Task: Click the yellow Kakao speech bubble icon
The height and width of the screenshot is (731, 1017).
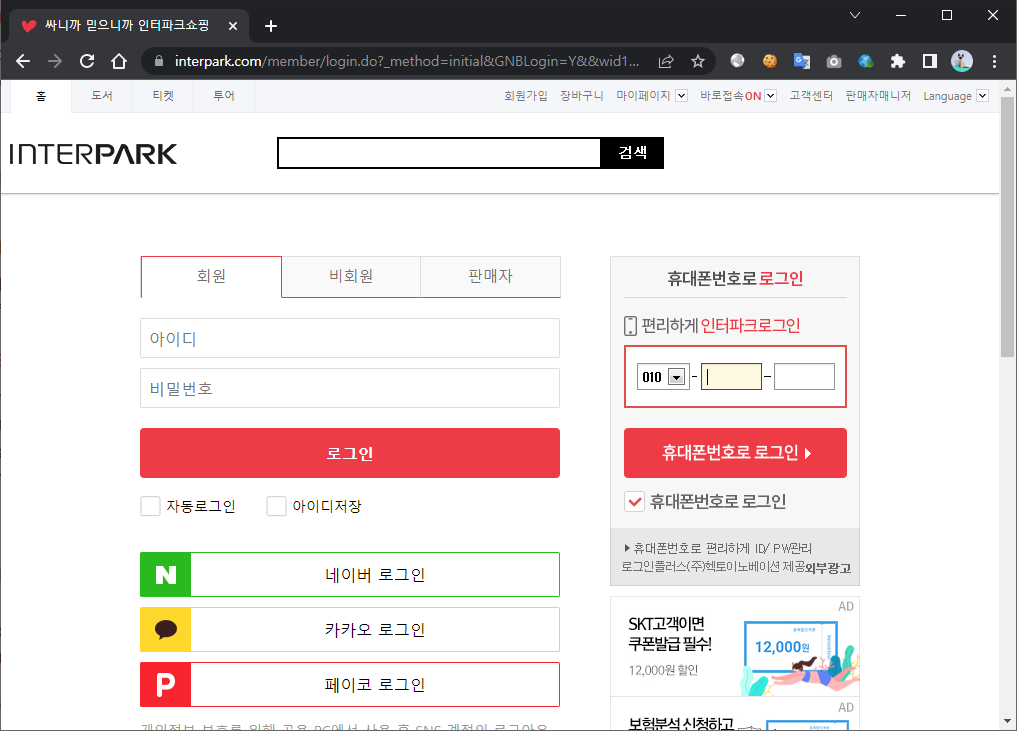Action: pyautogui.click(x=165, y=629)
